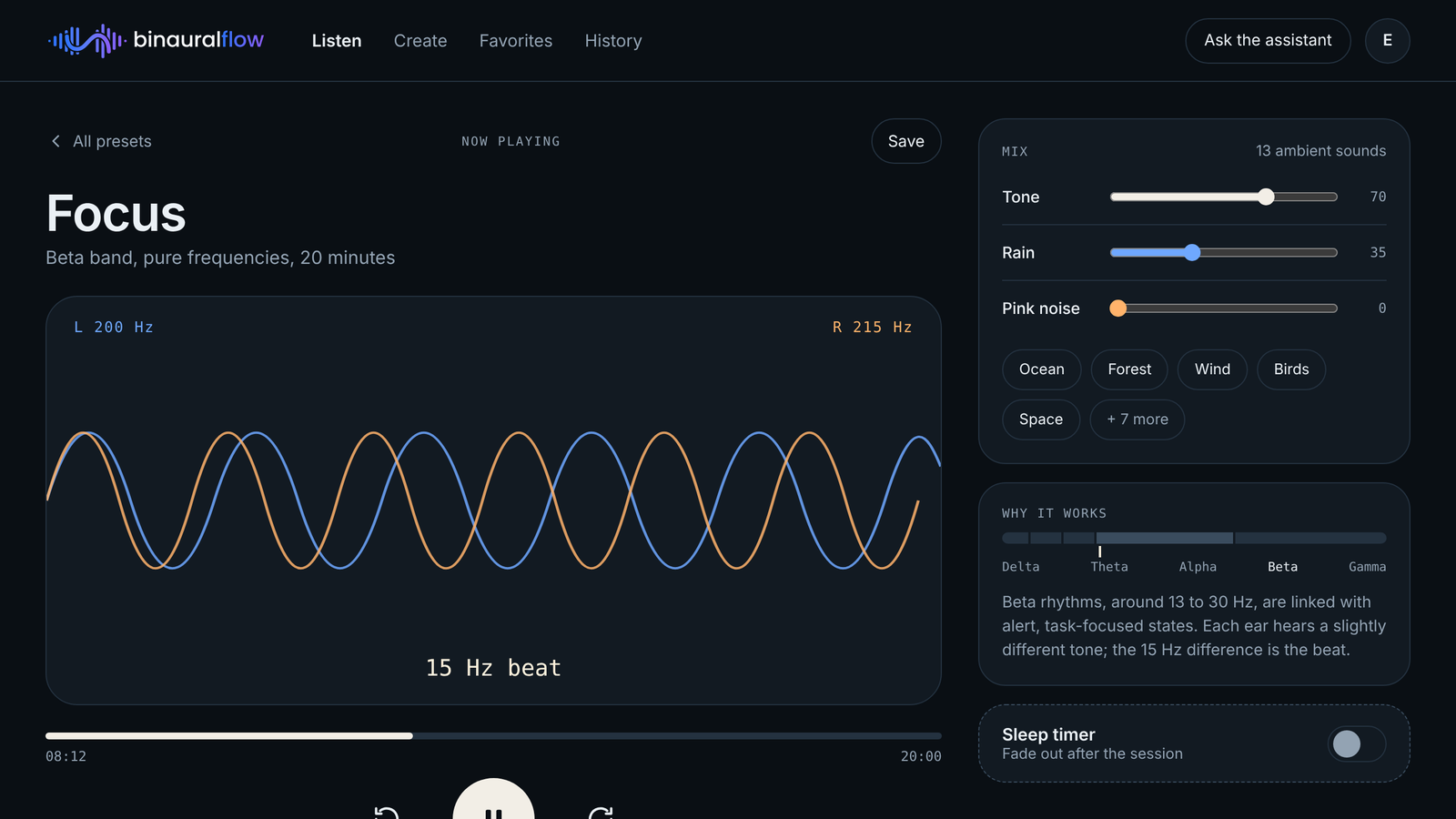Toggle the Ocean ambient sound chip
The image size is (1456, 819).
pos(1041,369)
